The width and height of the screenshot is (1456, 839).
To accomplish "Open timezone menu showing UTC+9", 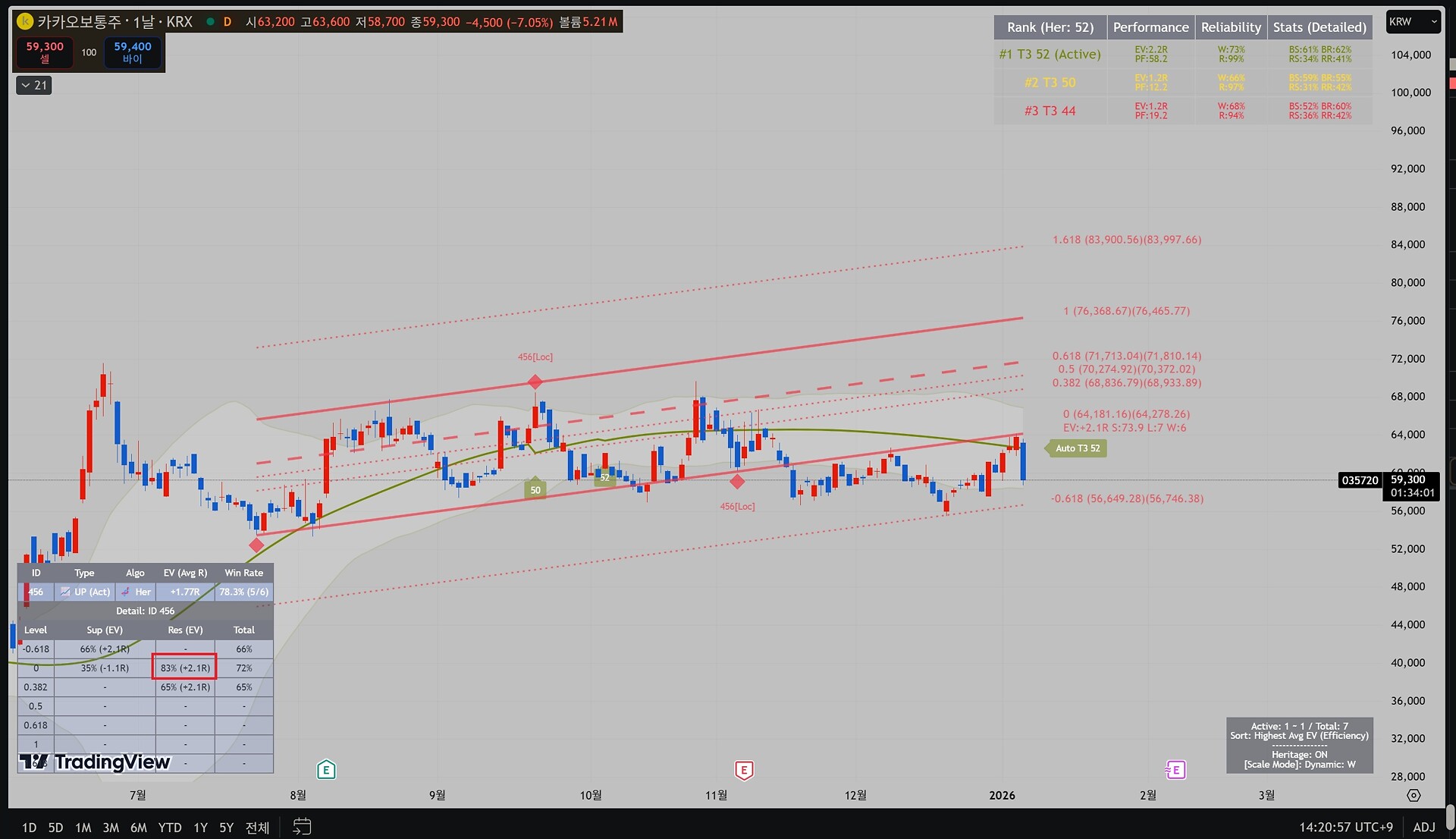I will tap(1345, 827).
